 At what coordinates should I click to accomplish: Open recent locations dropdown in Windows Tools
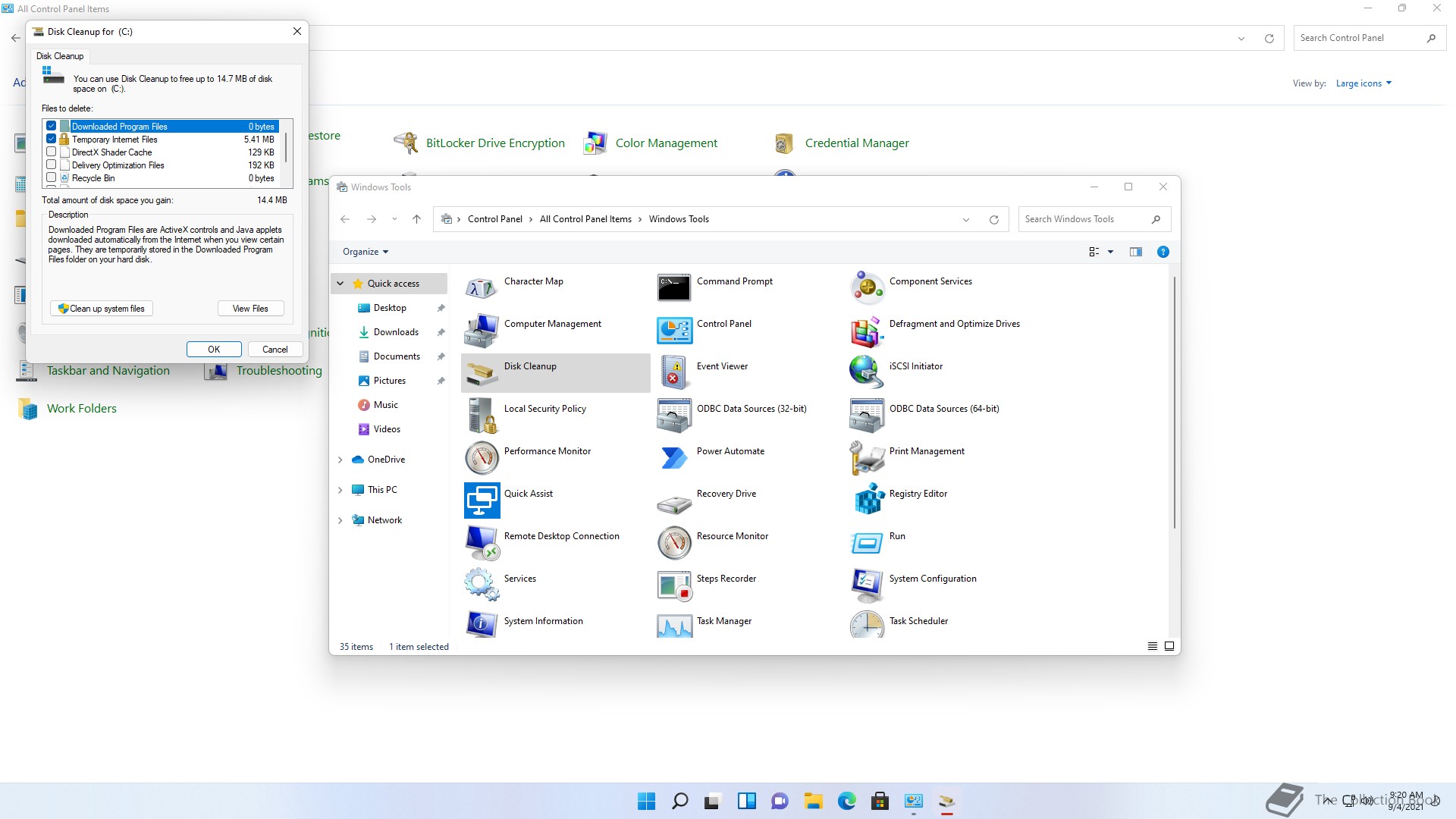click(x=394, y=219)
